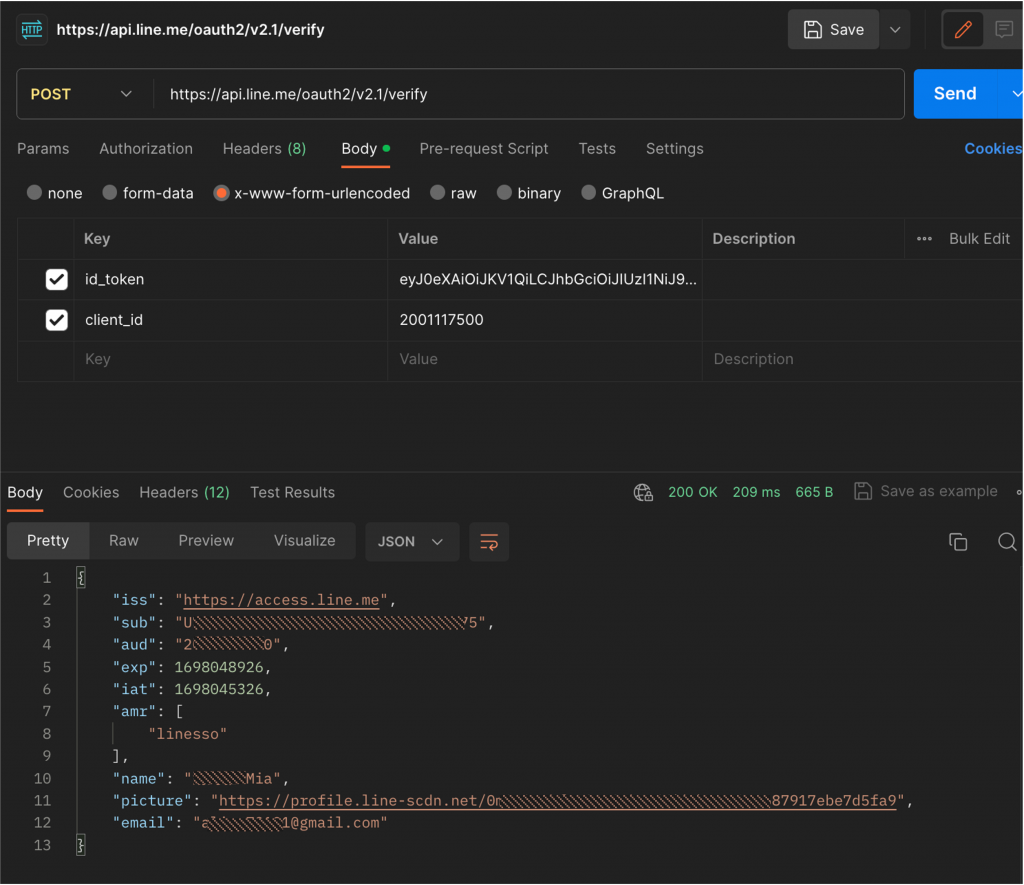
Task: Select the GraphQL body type
Action: click(622, 193)
